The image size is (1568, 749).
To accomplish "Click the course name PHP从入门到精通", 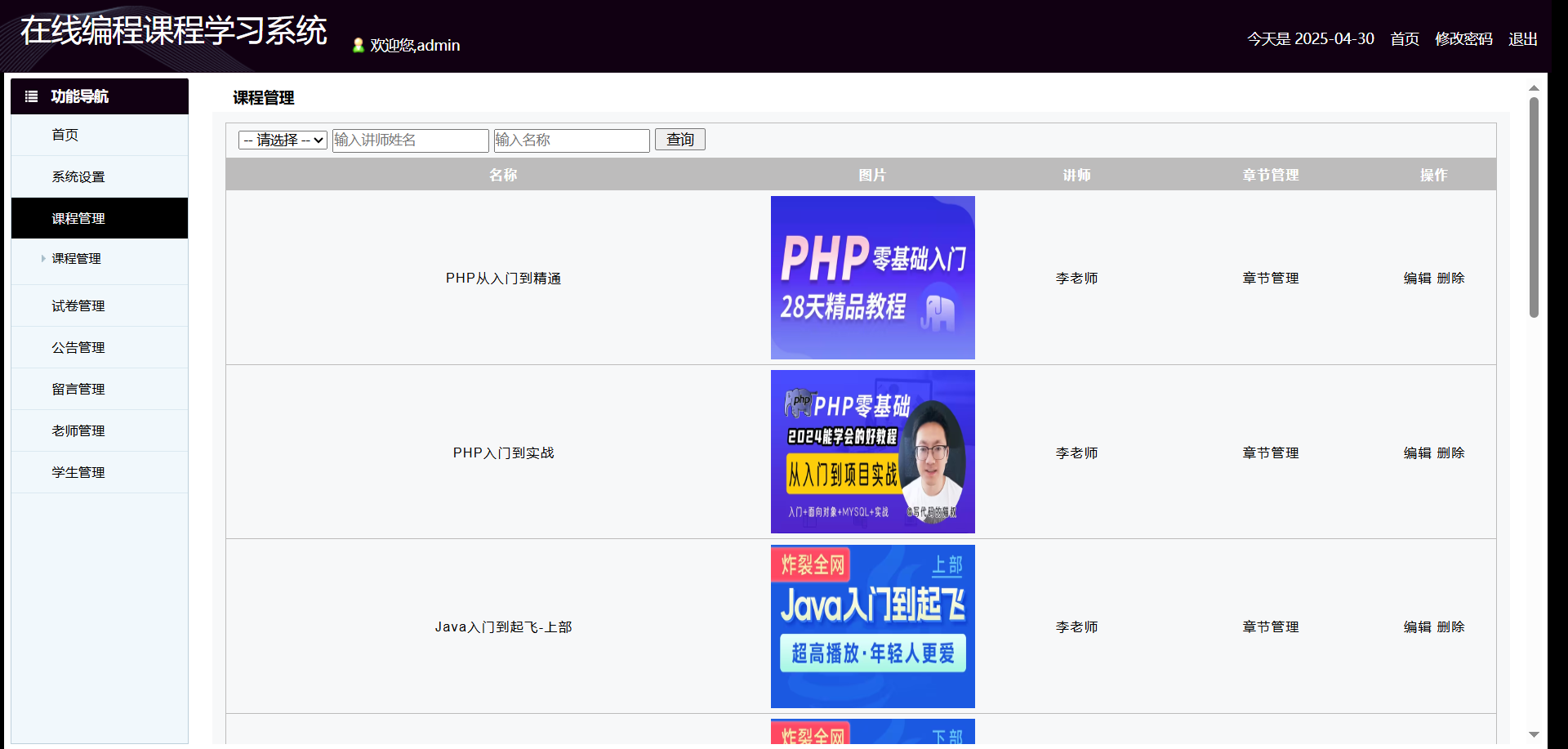I will (x=503, y=278).
